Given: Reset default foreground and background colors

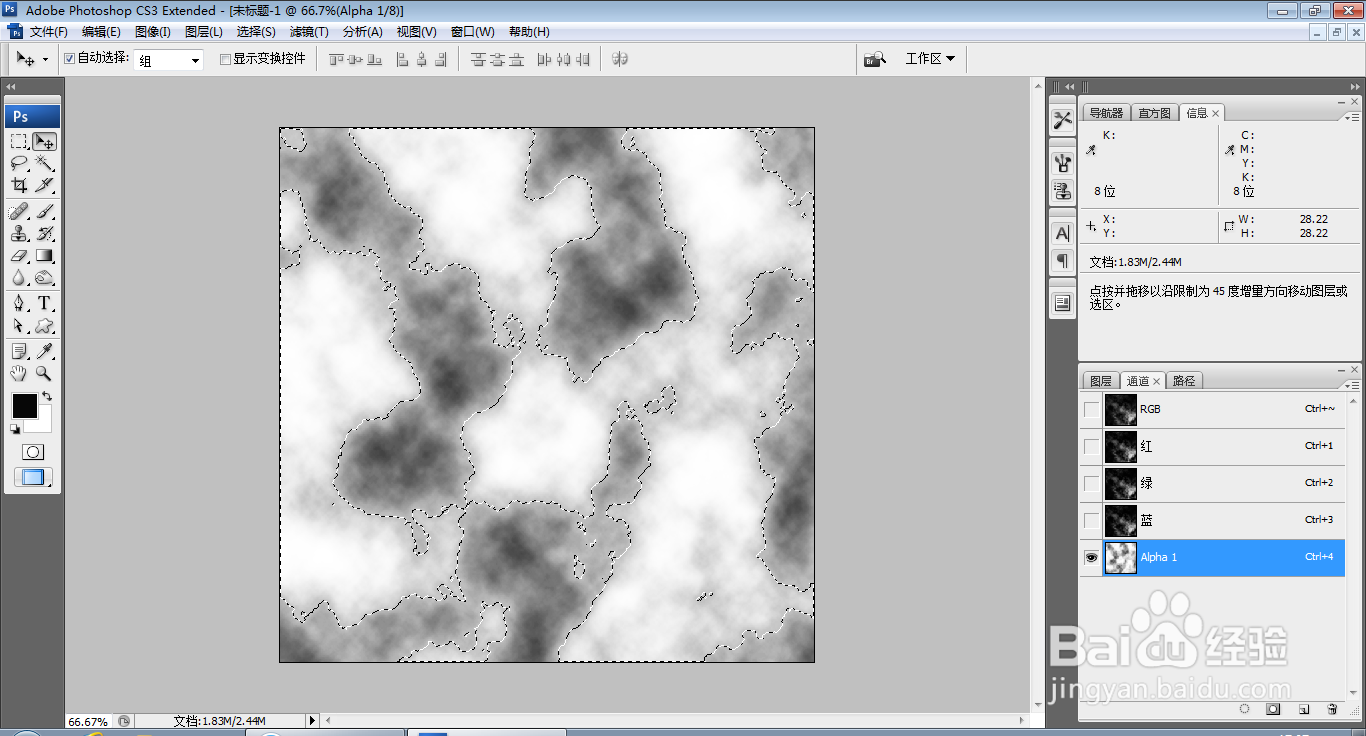Looking at the screenshot, I should (15, 429).
